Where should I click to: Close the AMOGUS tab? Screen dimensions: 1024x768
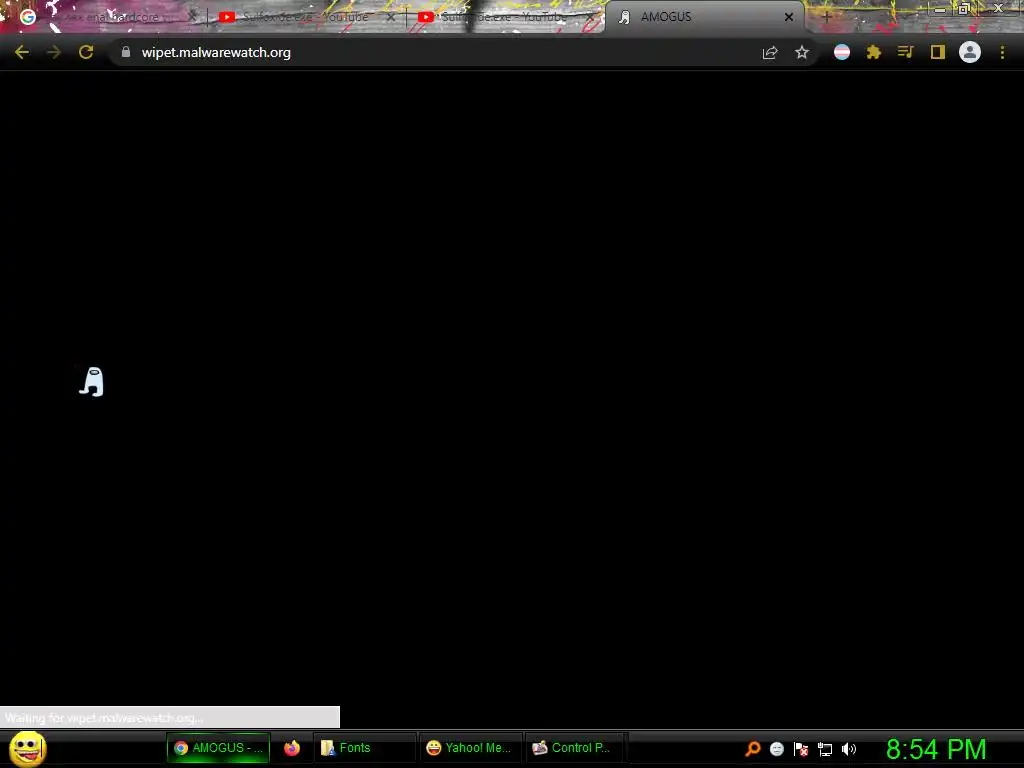[x=789, y=17]
